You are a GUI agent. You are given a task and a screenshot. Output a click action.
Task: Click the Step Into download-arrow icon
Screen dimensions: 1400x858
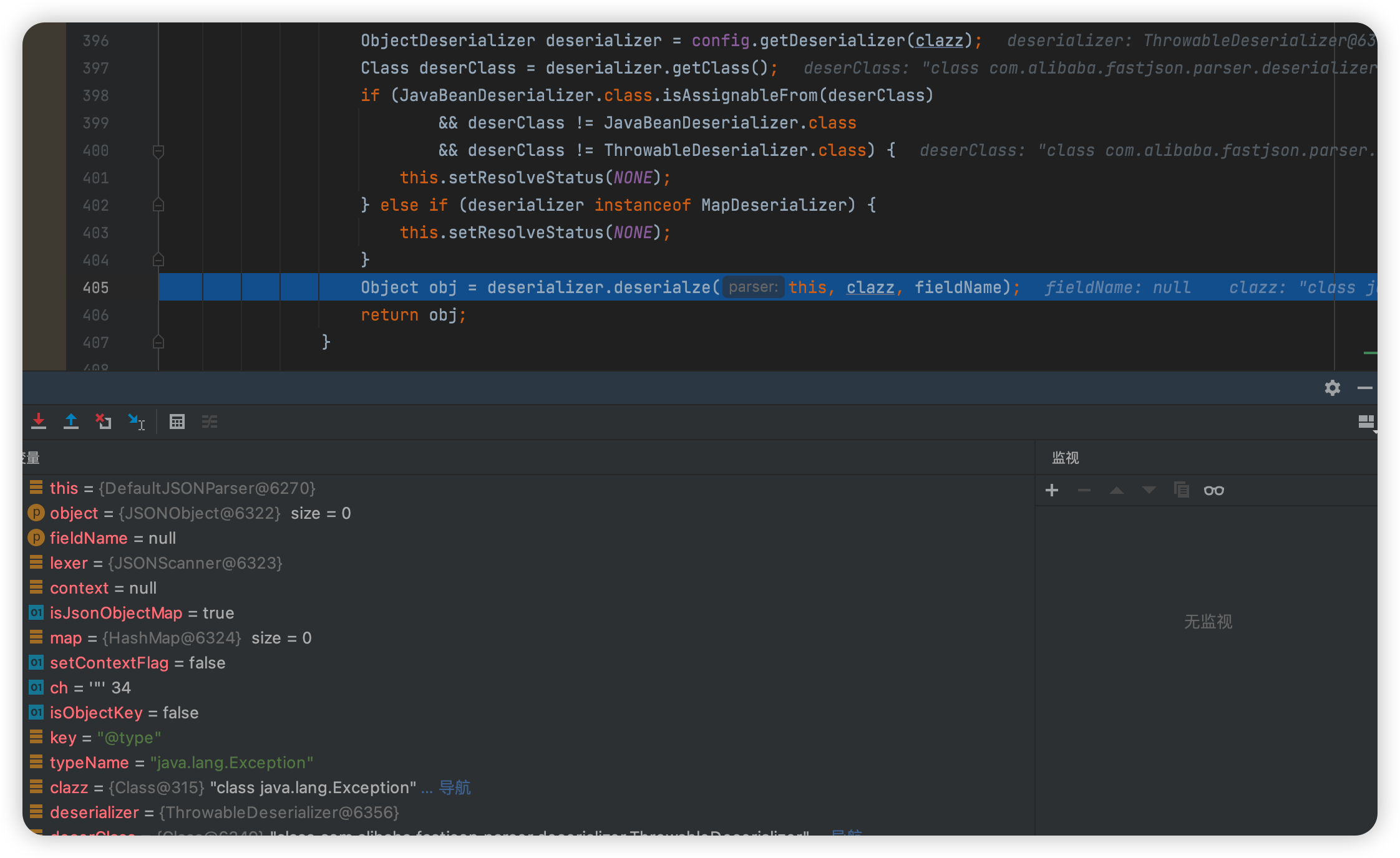[x=39, y=422]
